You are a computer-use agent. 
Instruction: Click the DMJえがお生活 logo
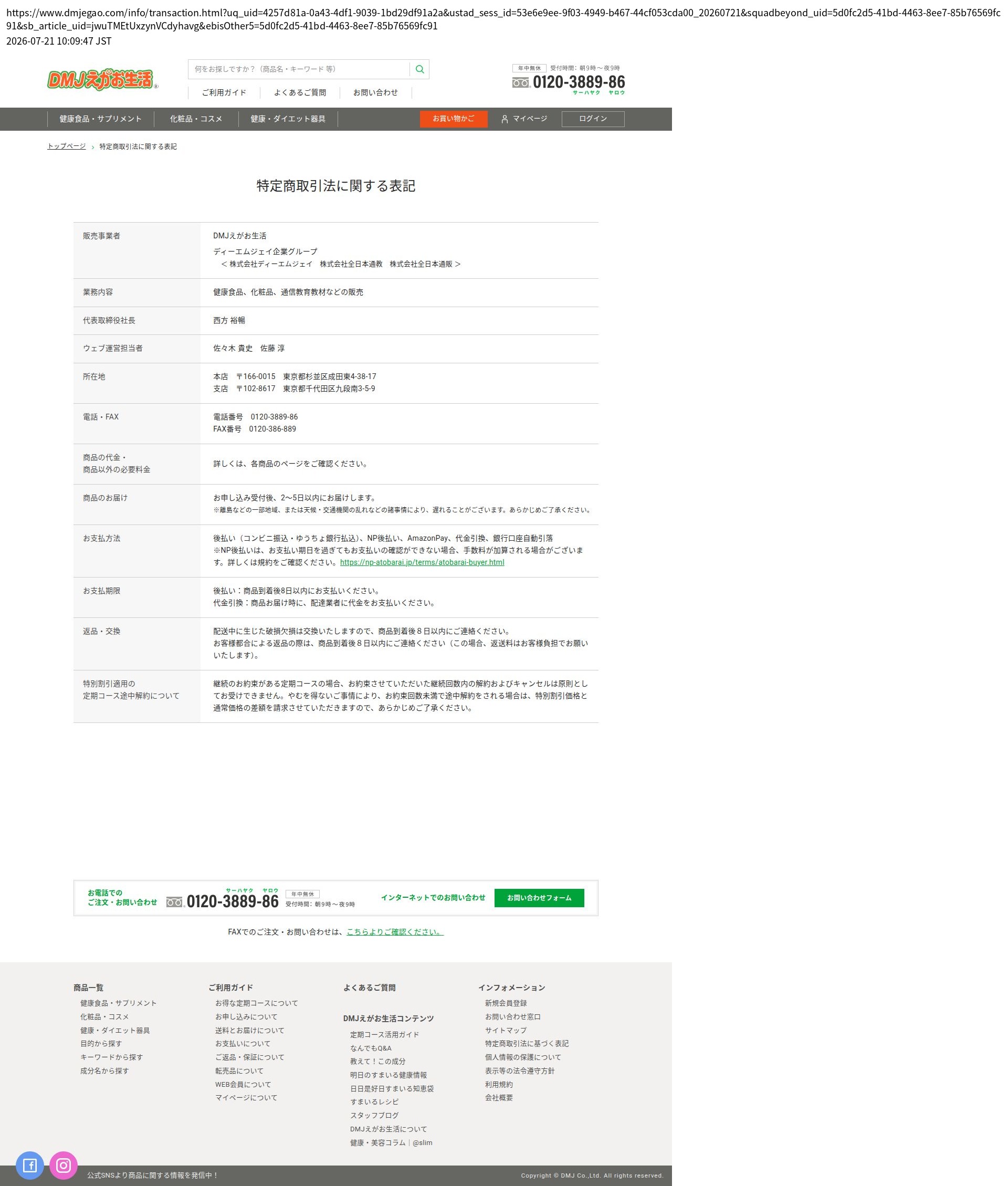(x=103, y=79)
